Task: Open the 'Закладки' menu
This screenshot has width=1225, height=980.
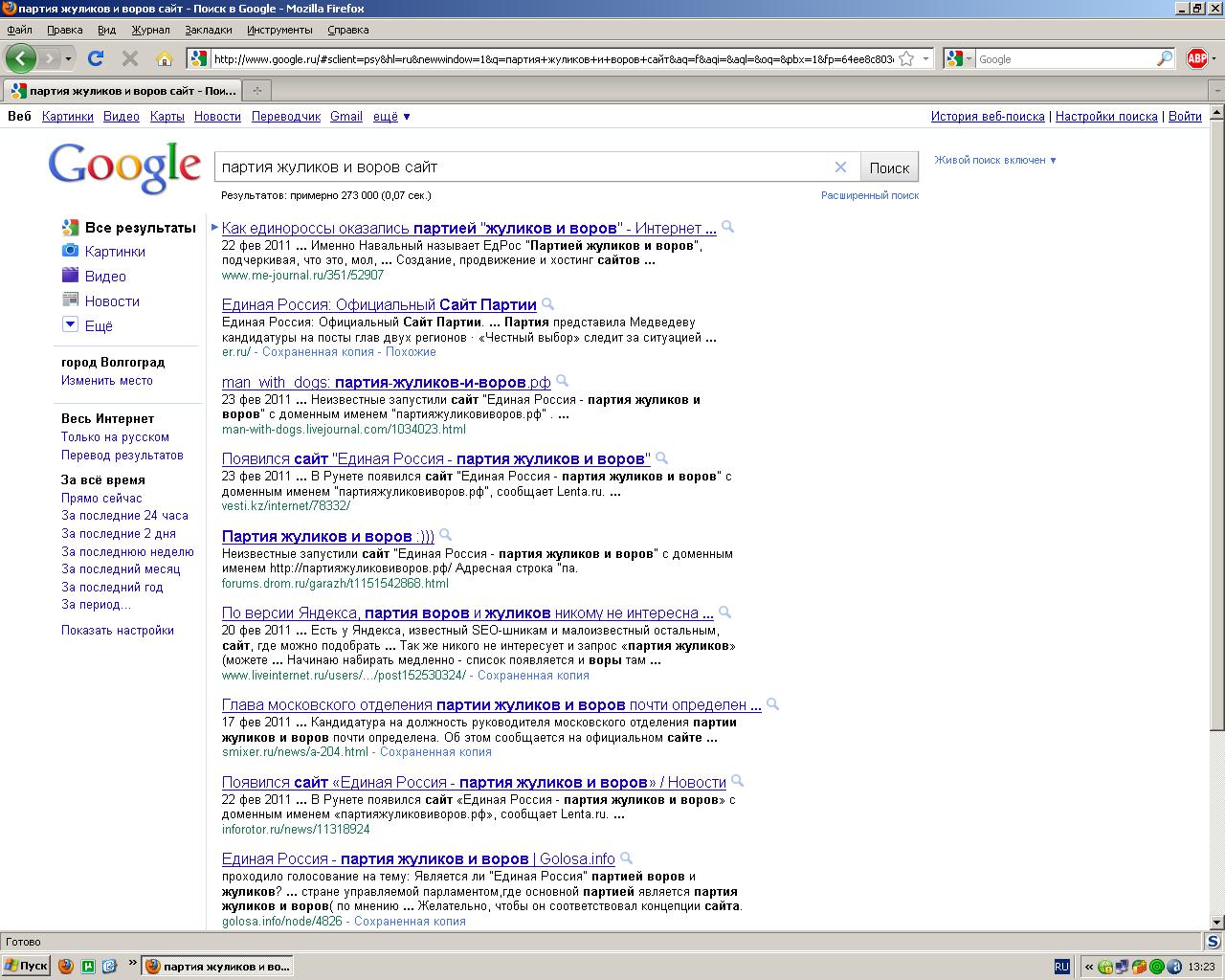Action: point(209,30)
